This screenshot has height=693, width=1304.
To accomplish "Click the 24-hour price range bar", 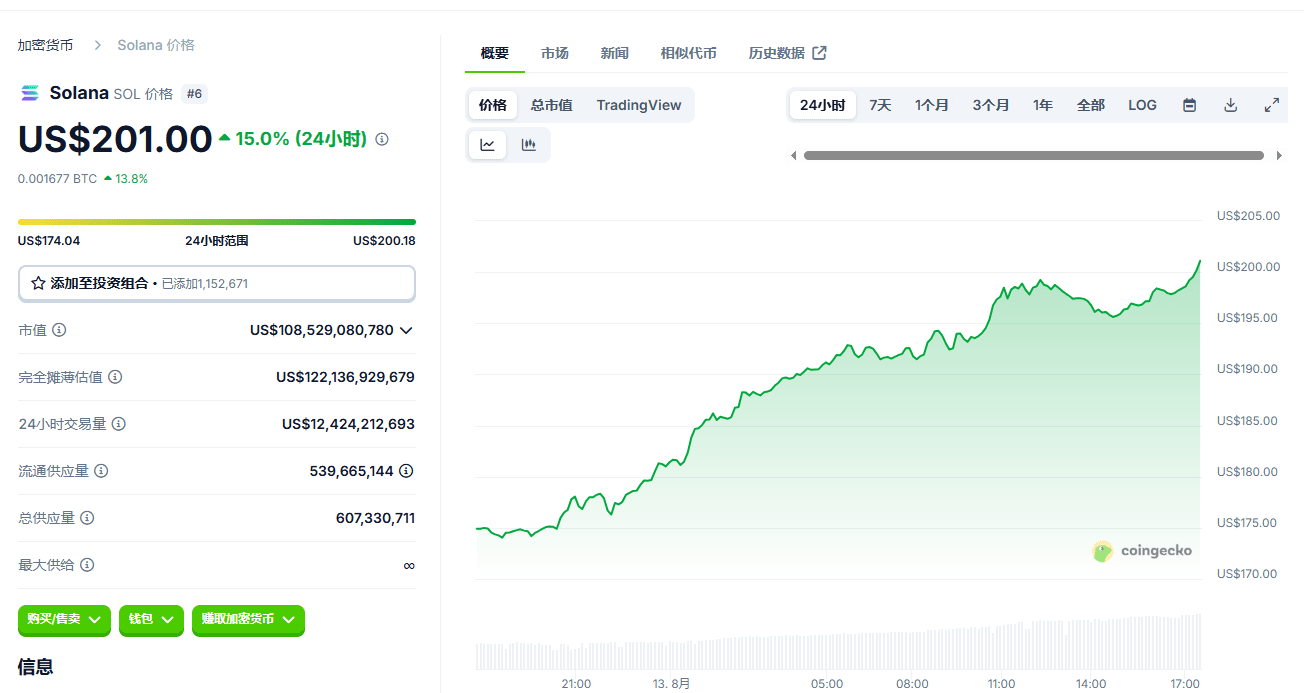I will (217, 222).
